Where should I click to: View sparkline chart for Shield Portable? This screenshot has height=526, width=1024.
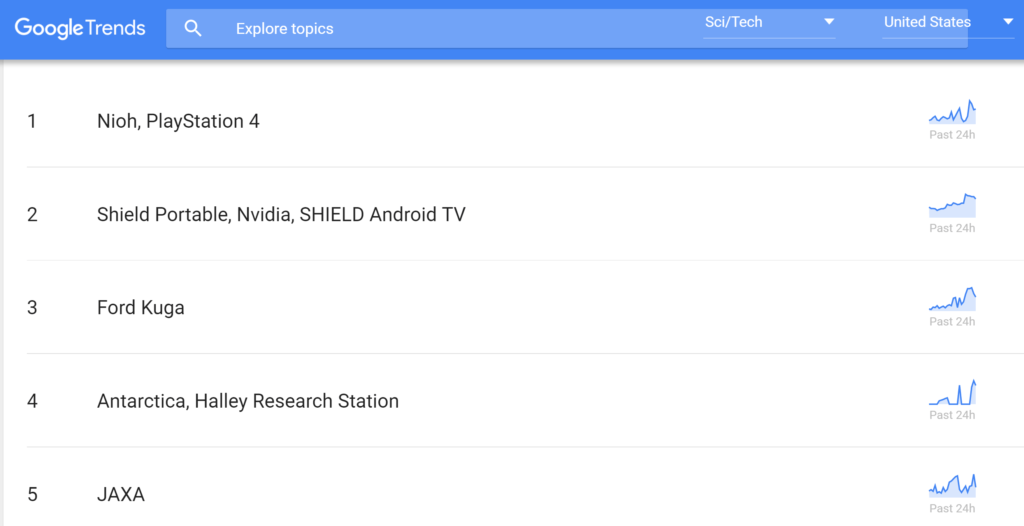952,205
